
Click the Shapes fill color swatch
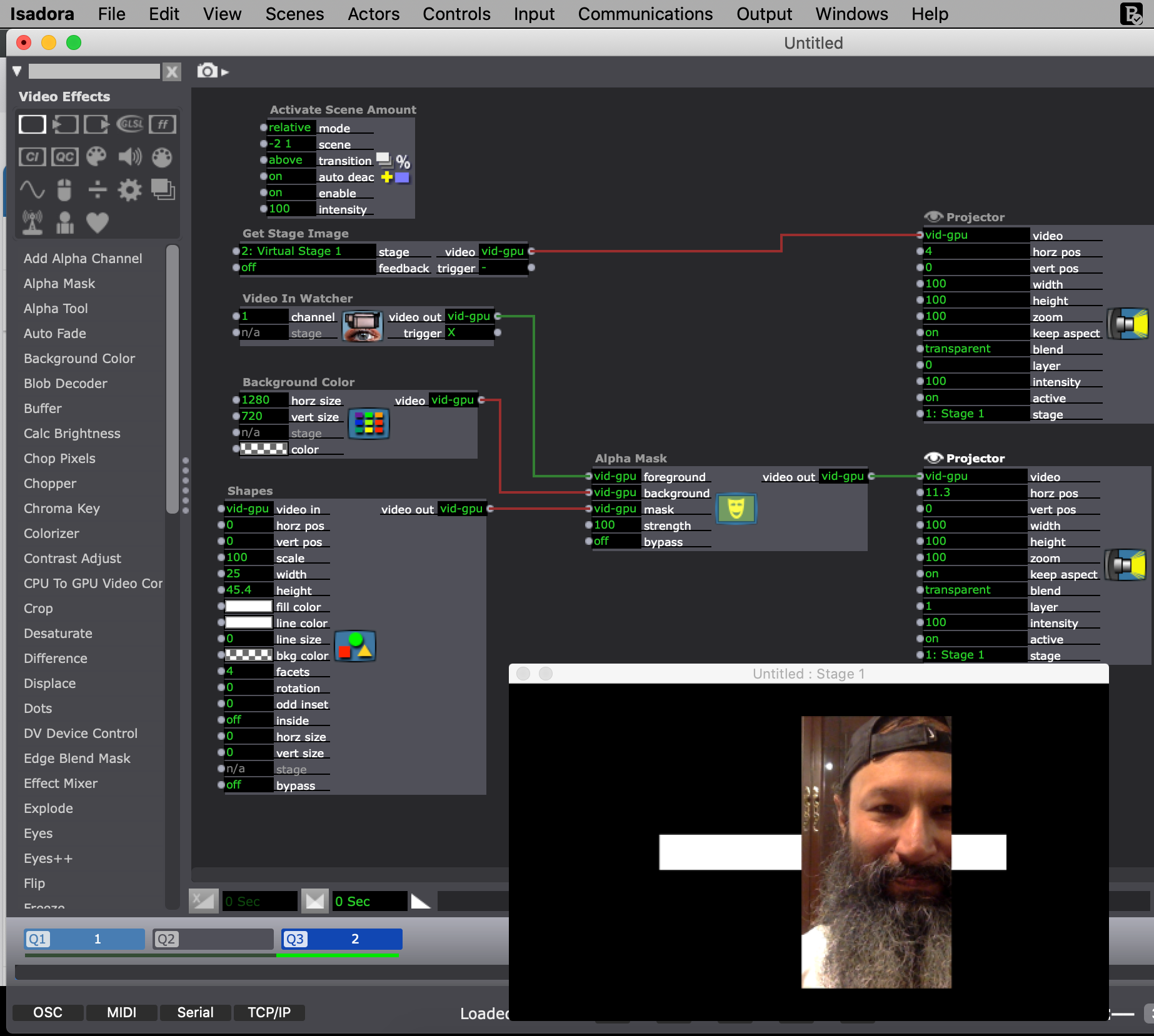(248, 606)
